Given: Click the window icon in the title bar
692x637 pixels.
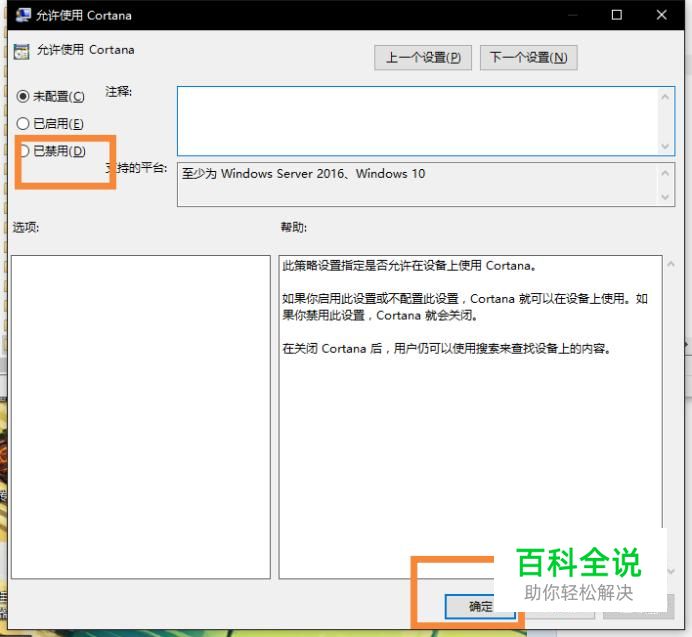Looking at the screenshot, I should coord(23,15).
